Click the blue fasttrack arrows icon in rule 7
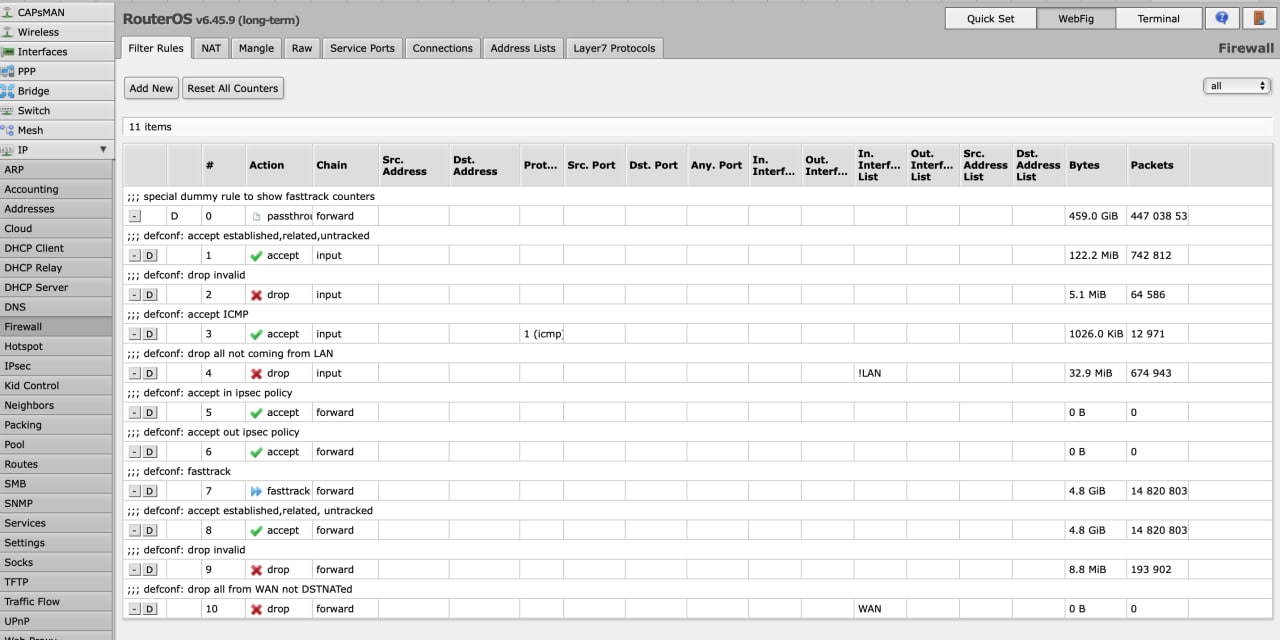This screenshot has height=640, width=1280. 256,491
